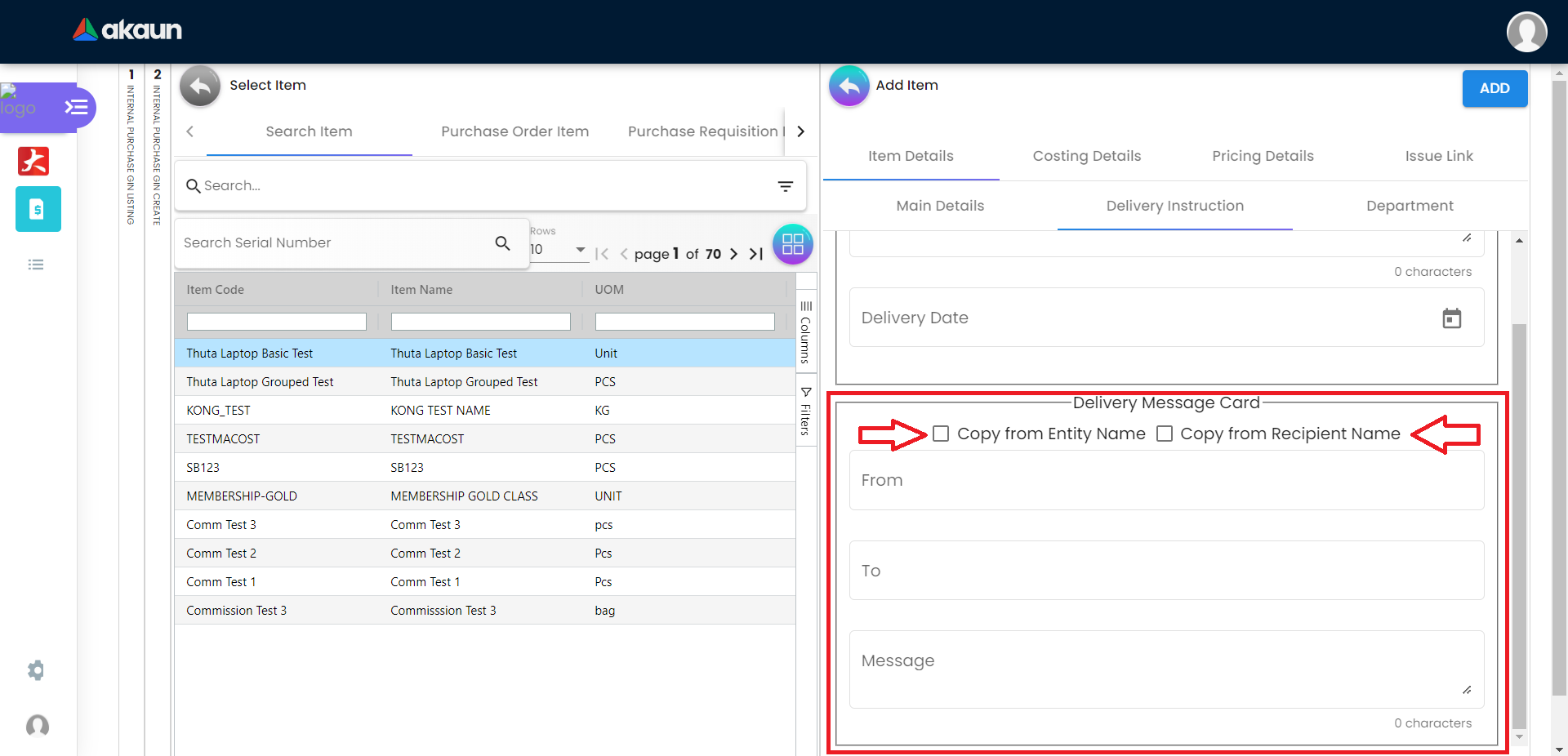Open the Delivery Date calendar picker
1568x756 pixels.
tap(1451, 318)
